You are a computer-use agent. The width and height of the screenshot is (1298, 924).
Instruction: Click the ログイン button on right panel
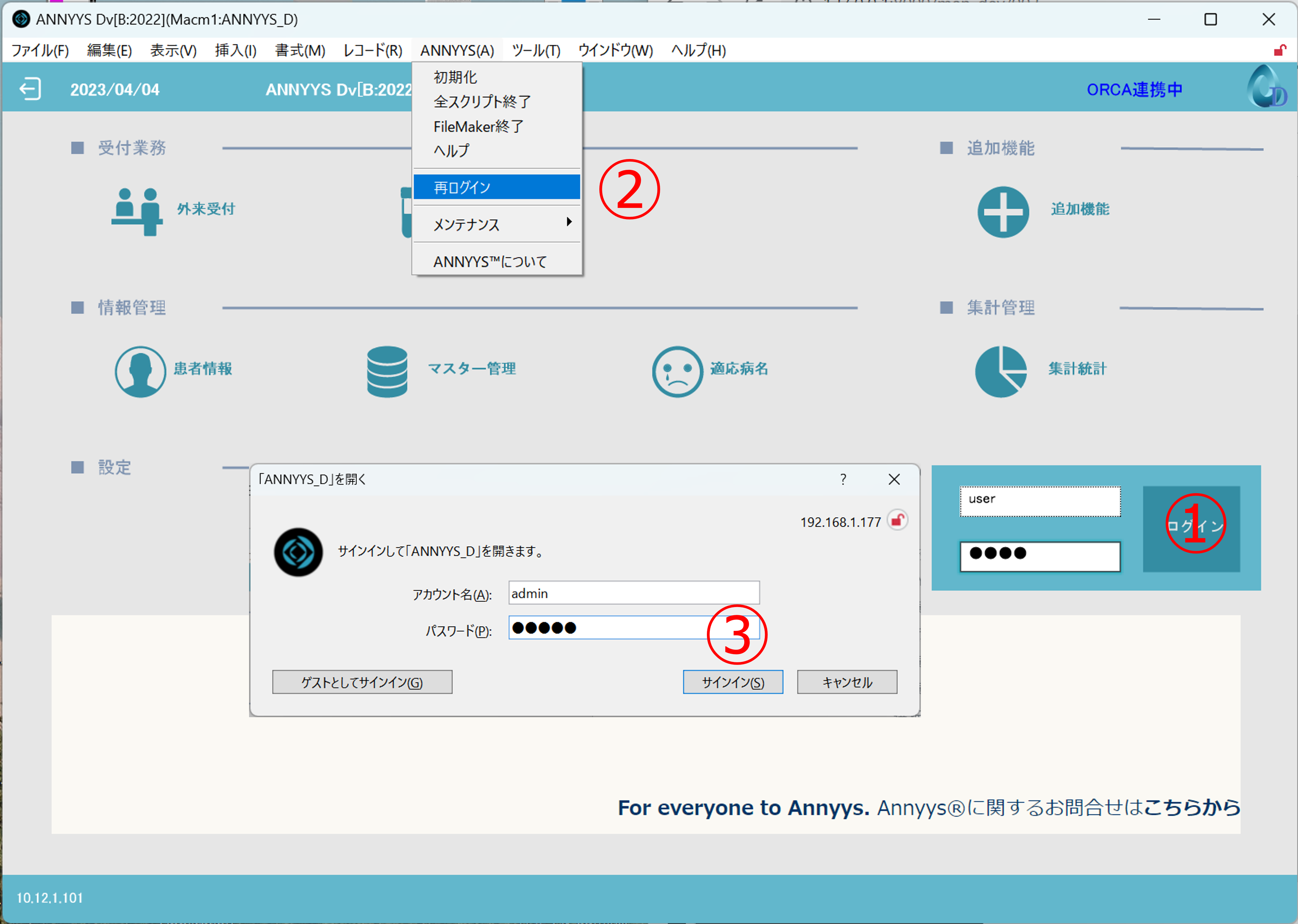coord(1191,529)
